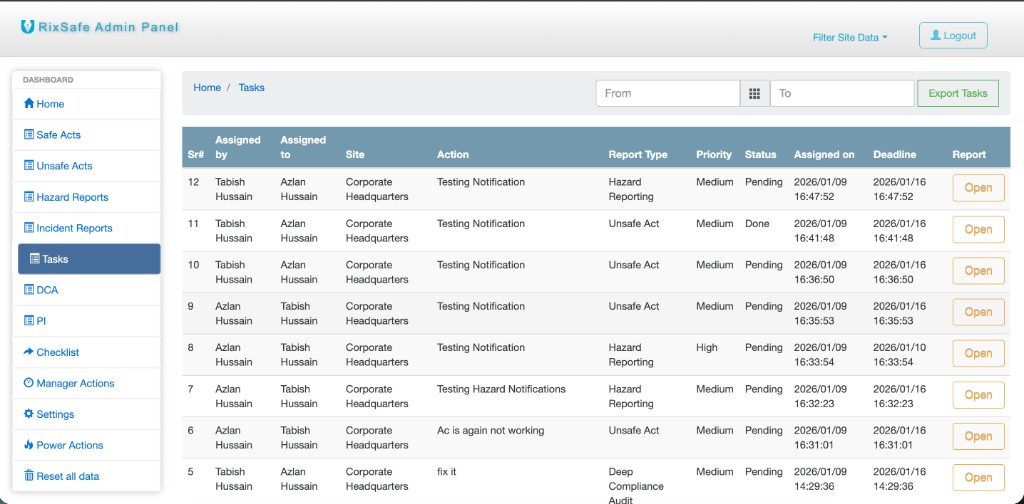Click the Hazard Reports table icon
This screenshot has width=1024, height=504.
(29, 197)
